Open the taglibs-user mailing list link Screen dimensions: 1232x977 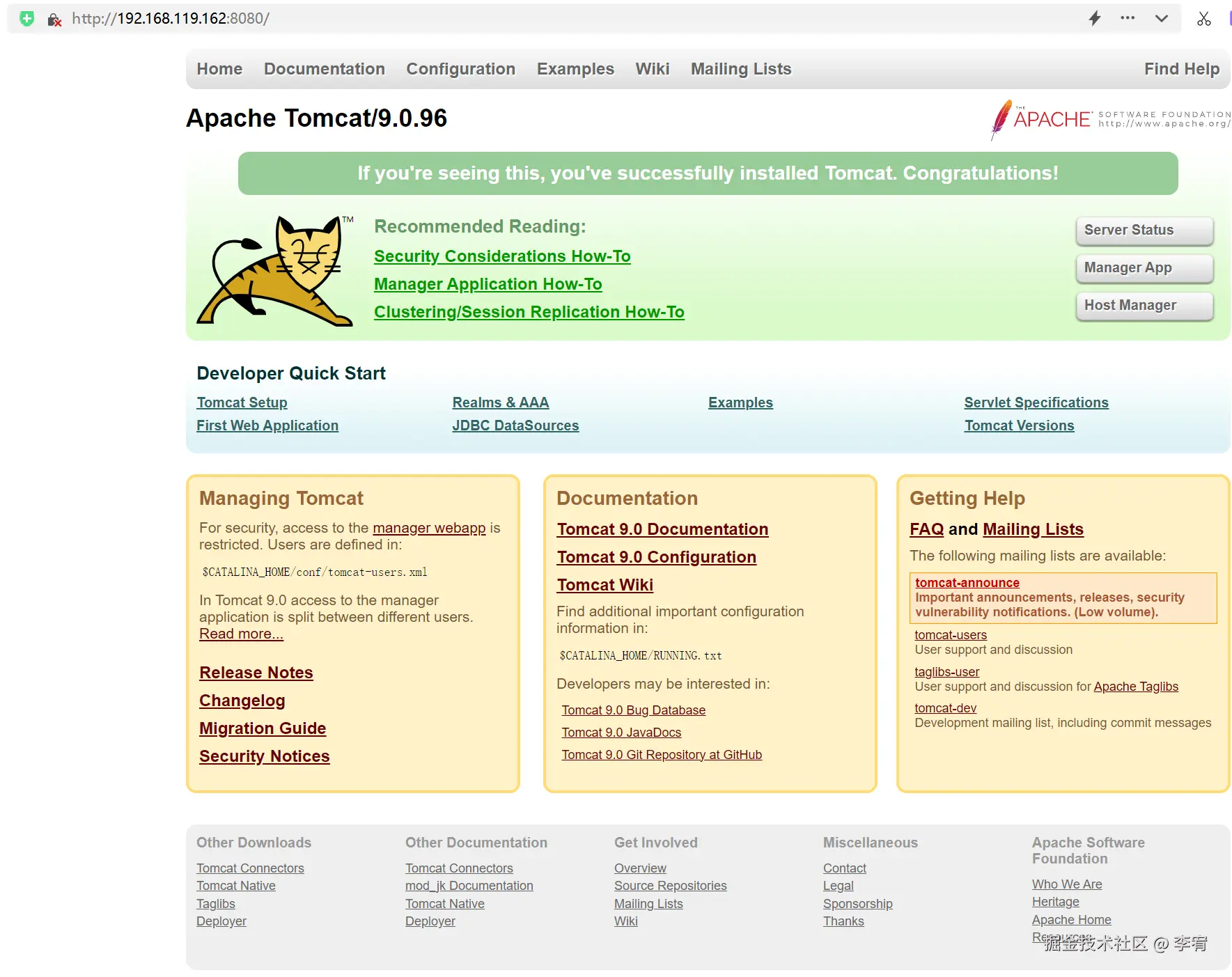pyautogui.click(x=947, y=672)
